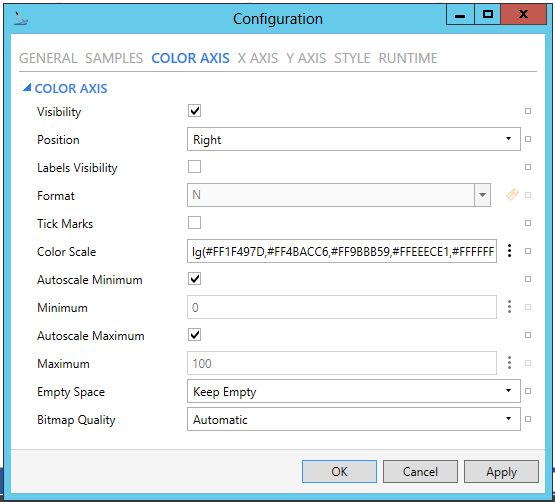Click the square marker beside Autoscale Minimum
555x502 pixels.
pos(528,279)
